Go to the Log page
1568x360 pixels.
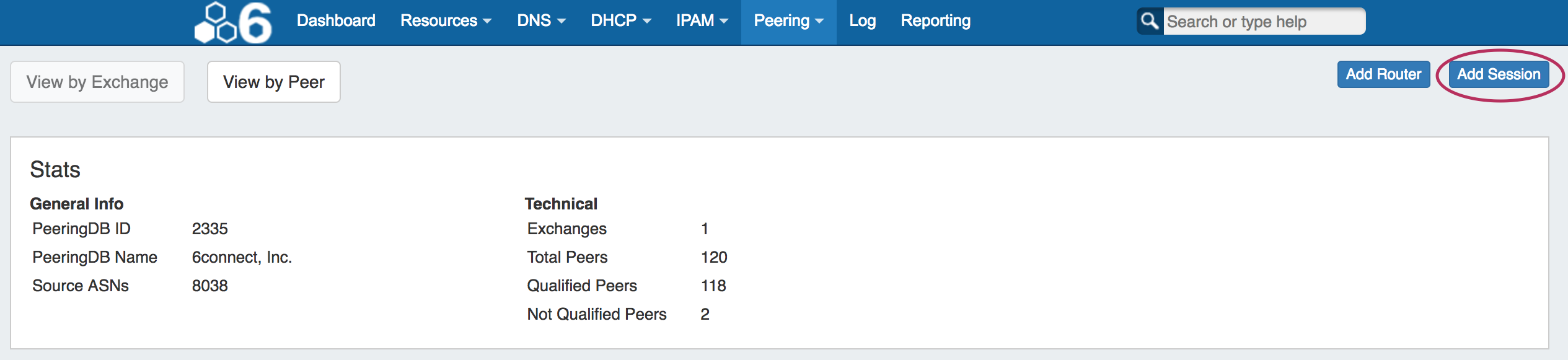(x=862, y=21)
